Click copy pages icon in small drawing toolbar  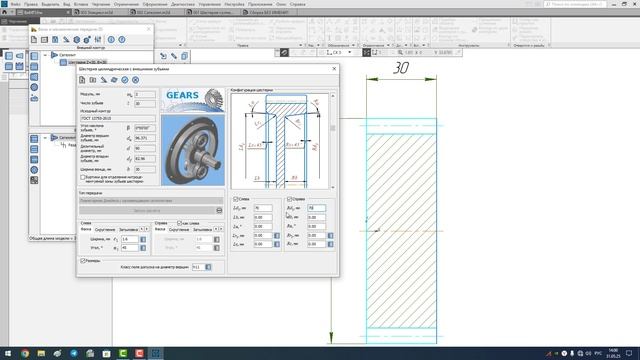[x=184, y=56]
